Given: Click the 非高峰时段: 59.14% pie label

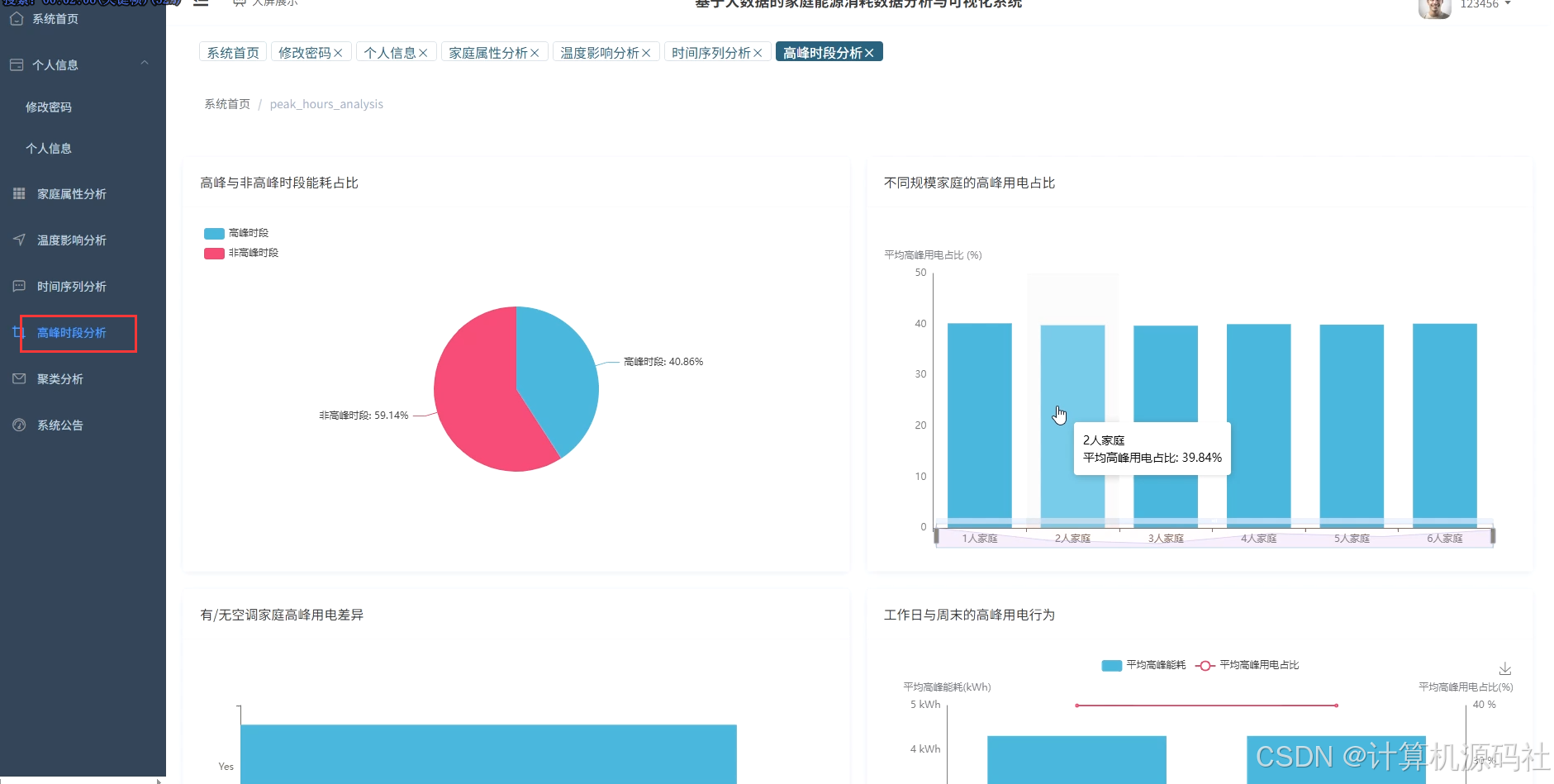Looking at the screenshot, I should (364, 416).
